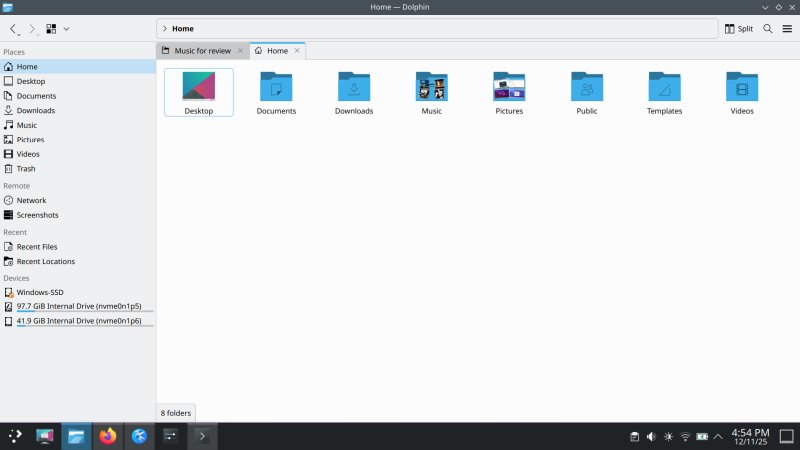Open Network in Remote section
Viewport: 800px width, 450px height.
click(x=78, y=201)
